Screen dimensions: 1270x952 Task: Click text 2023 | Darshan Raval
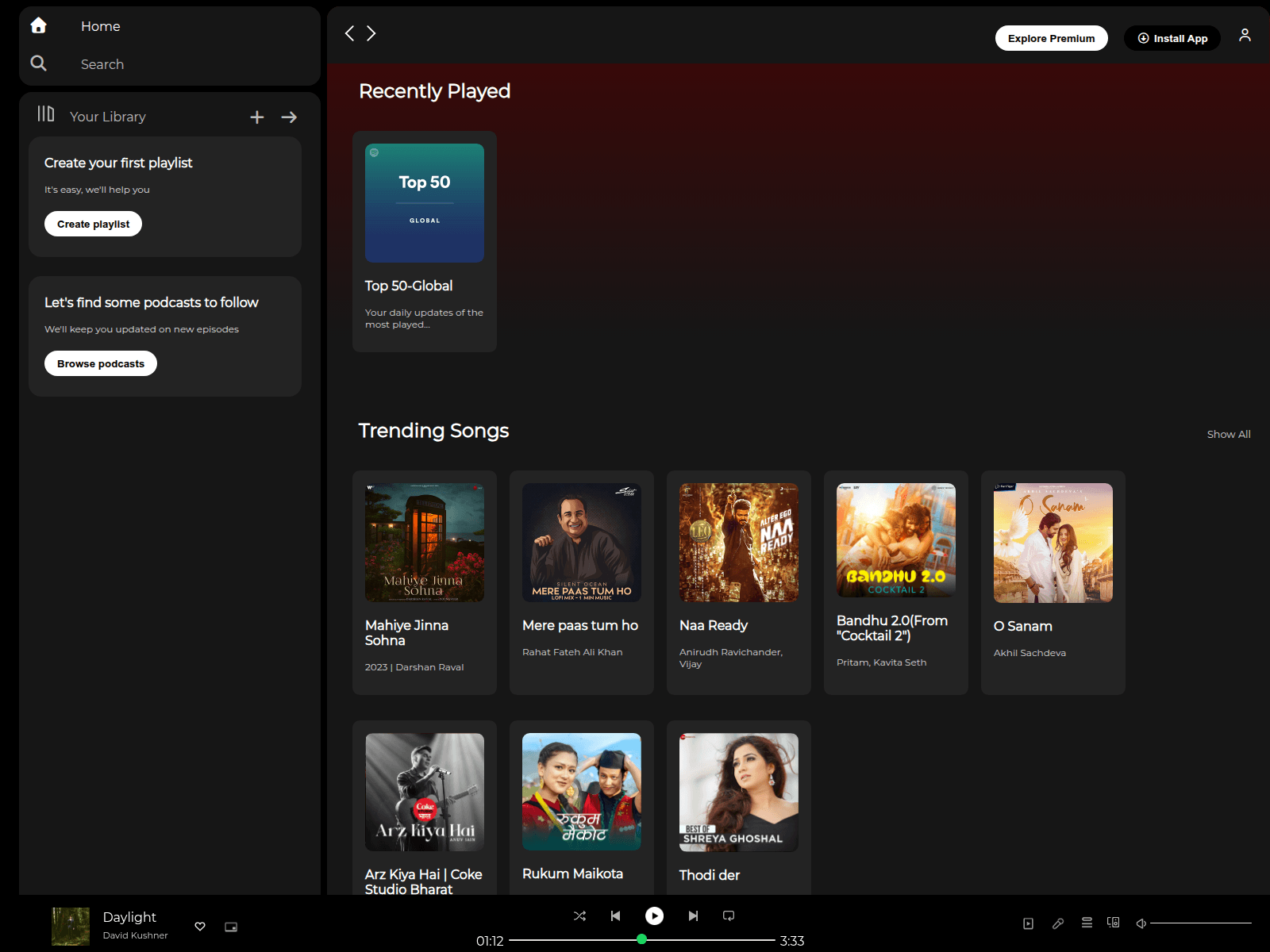(x=414, y=667)
